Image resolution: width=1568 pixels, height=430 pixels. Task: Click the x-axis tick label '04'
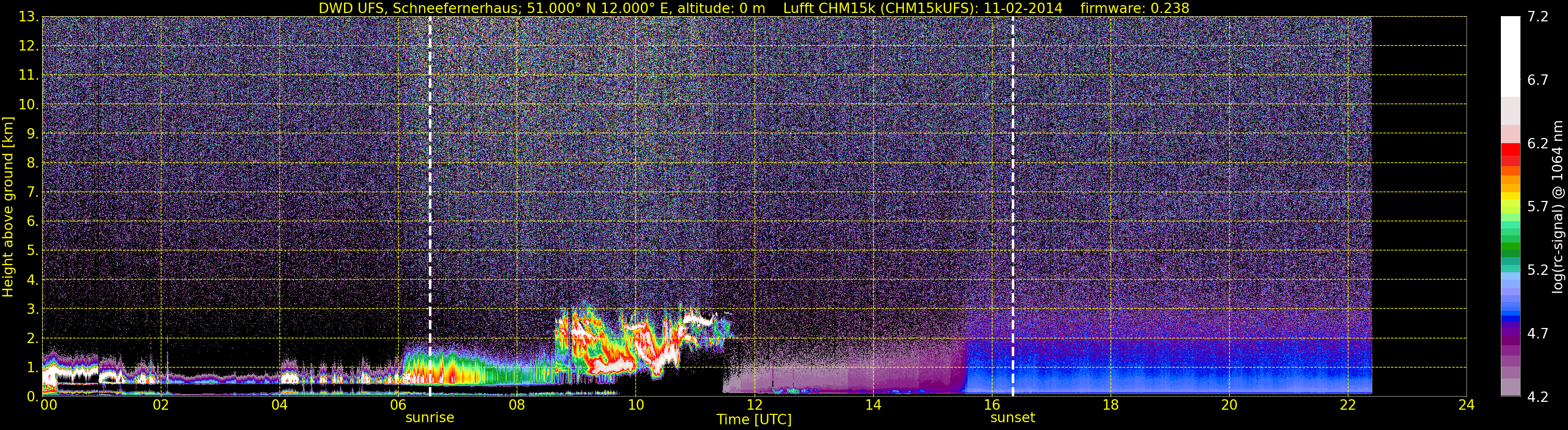[x=279, y=405]
